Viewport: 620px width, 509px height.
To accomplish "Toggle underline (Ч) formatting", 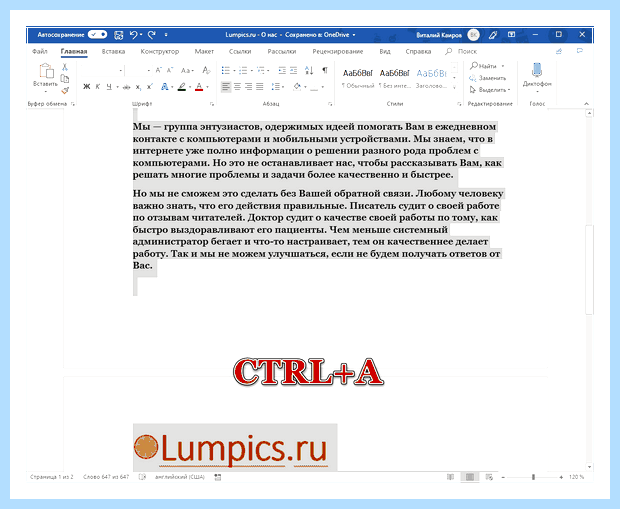I will click(x=109, y=87).
